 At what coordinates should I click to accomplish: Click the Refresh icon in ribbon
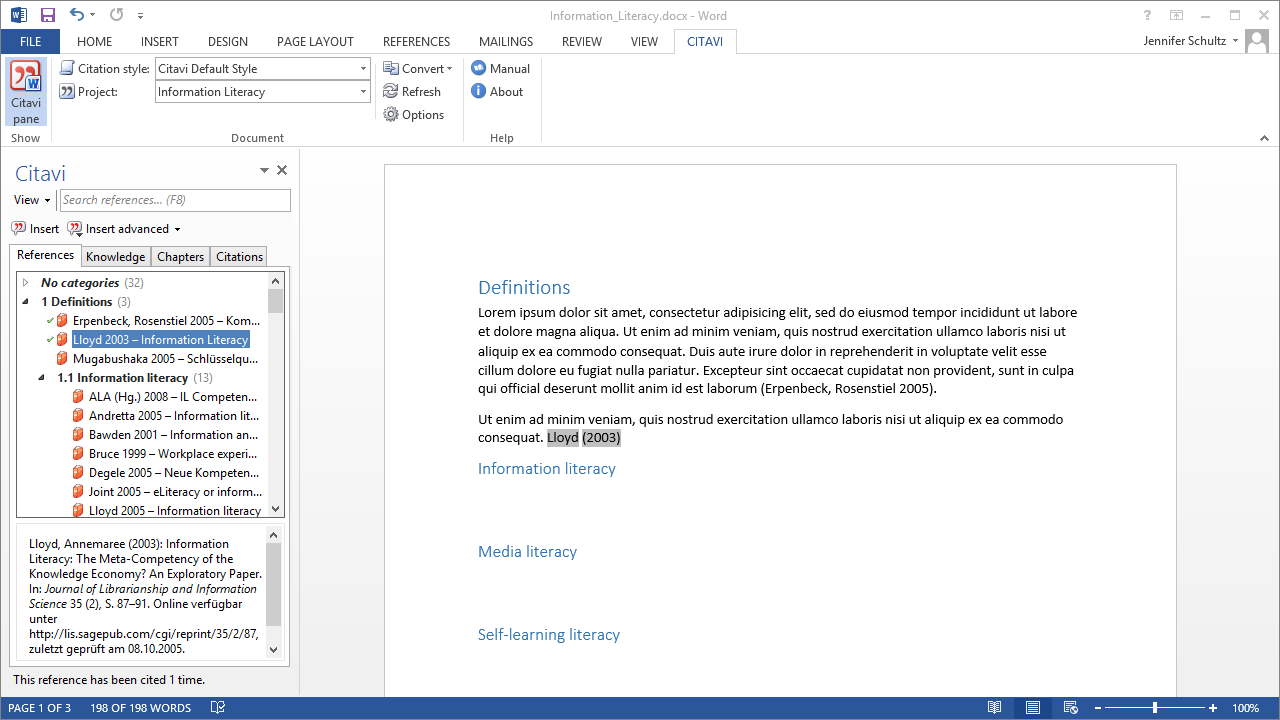coord(391,91)
